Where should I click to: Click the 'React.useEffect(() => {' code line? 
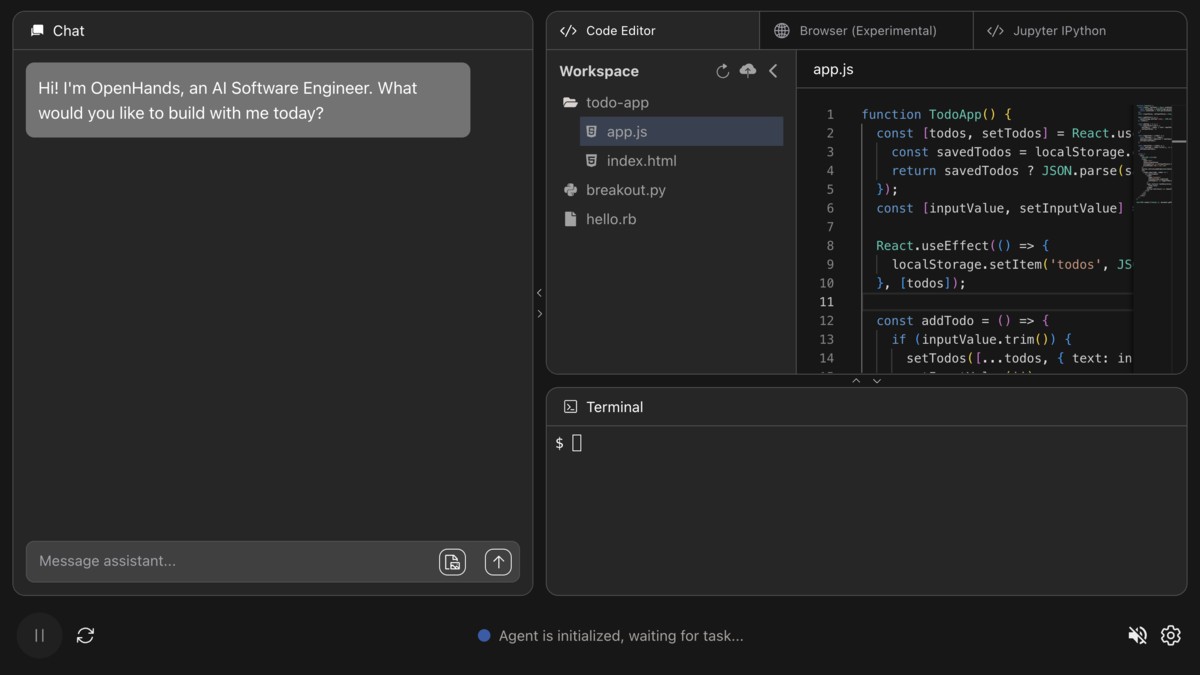coord(963,246)
